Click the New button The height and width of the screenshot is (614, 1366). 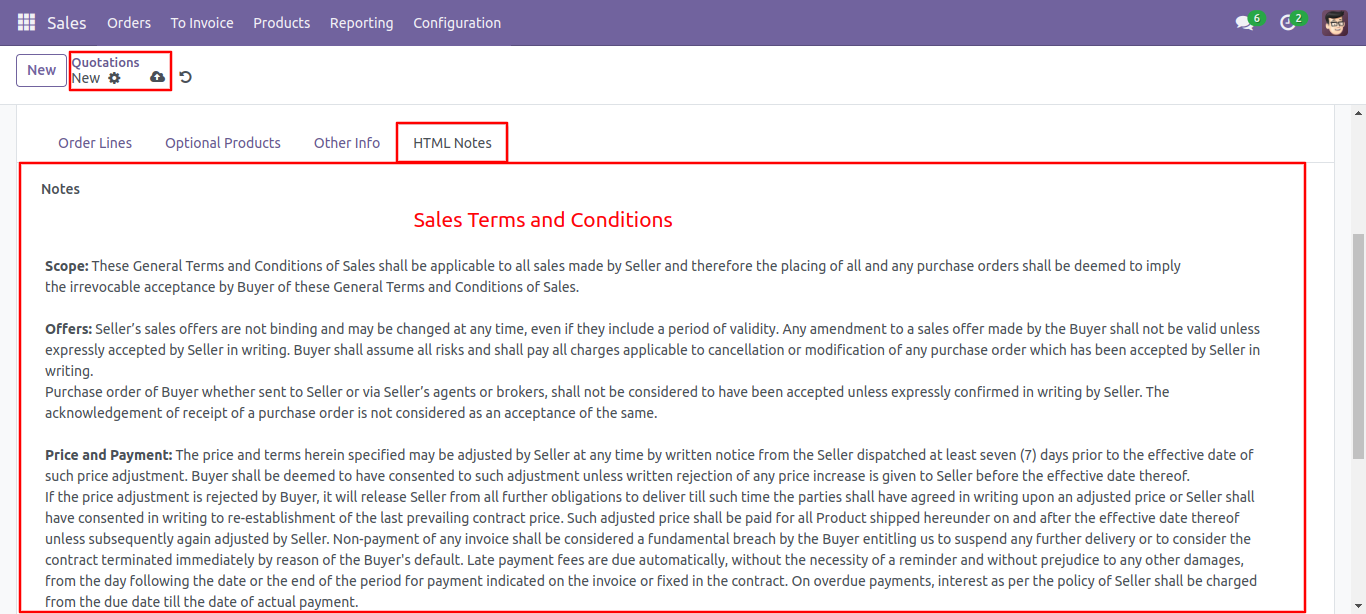[x=41, y=70]
